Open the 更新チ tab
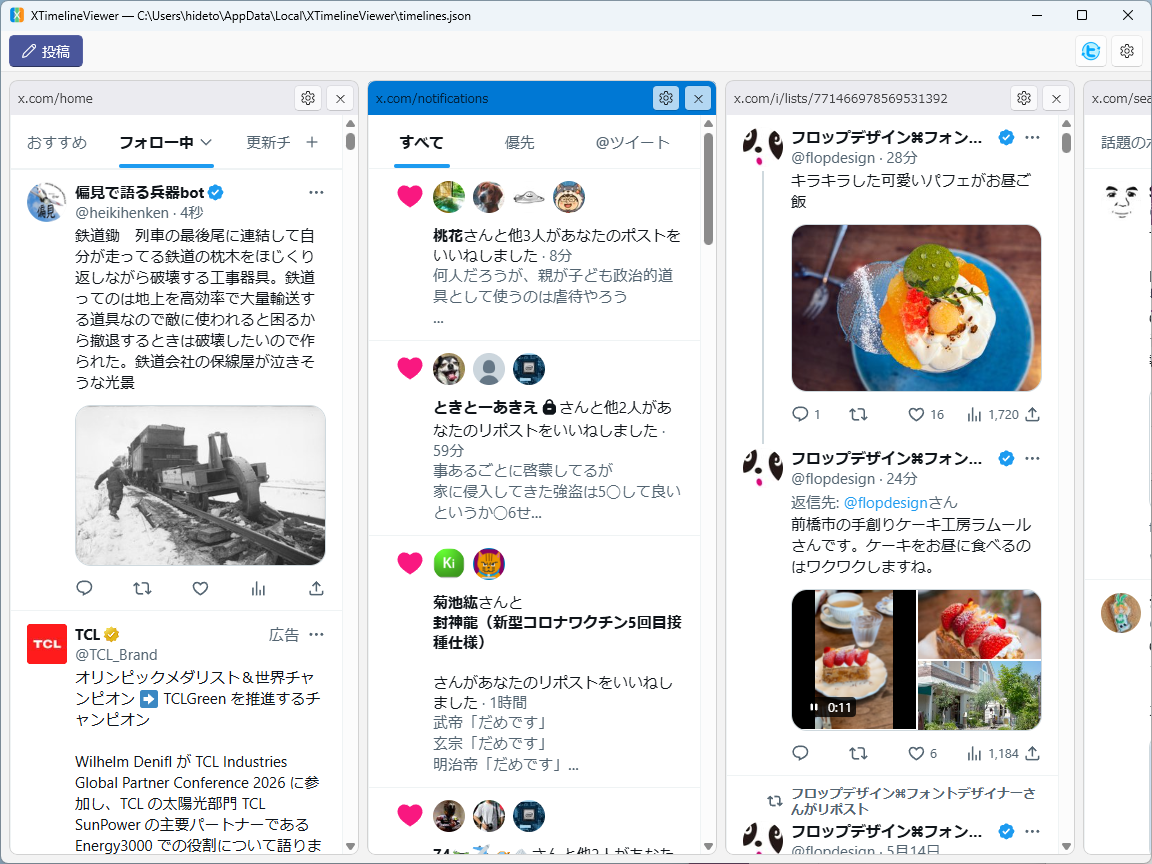 pyautogui.click(x=268, y=143)
